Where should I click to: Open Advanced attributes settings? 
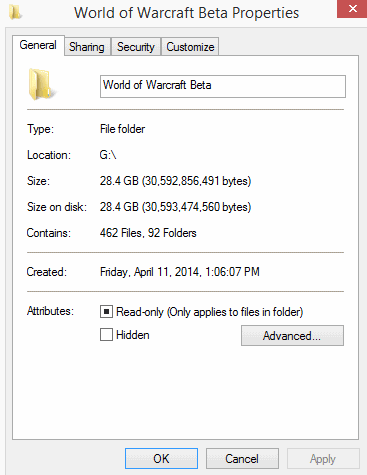tap(292, 335)
